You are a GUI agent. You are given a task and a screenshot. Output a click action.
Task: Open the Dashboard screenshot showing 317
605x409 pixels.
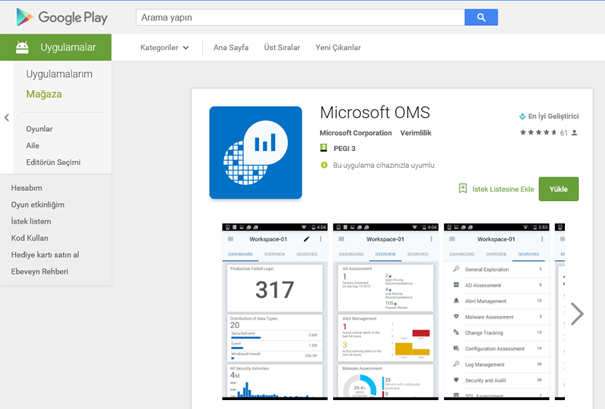click(274, 311)
